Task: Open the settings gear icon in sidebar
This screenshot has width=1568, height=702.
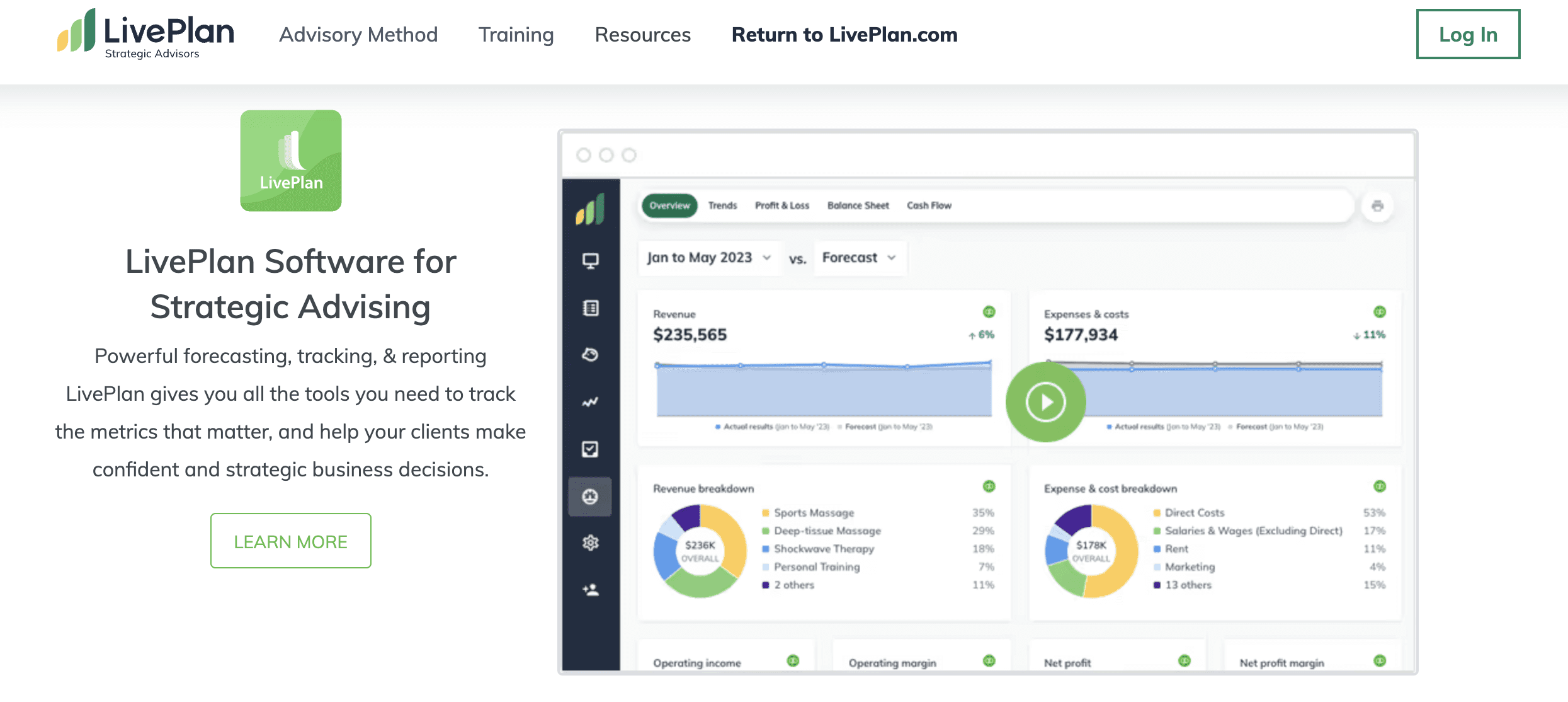Action: click(x=590, y=543)
